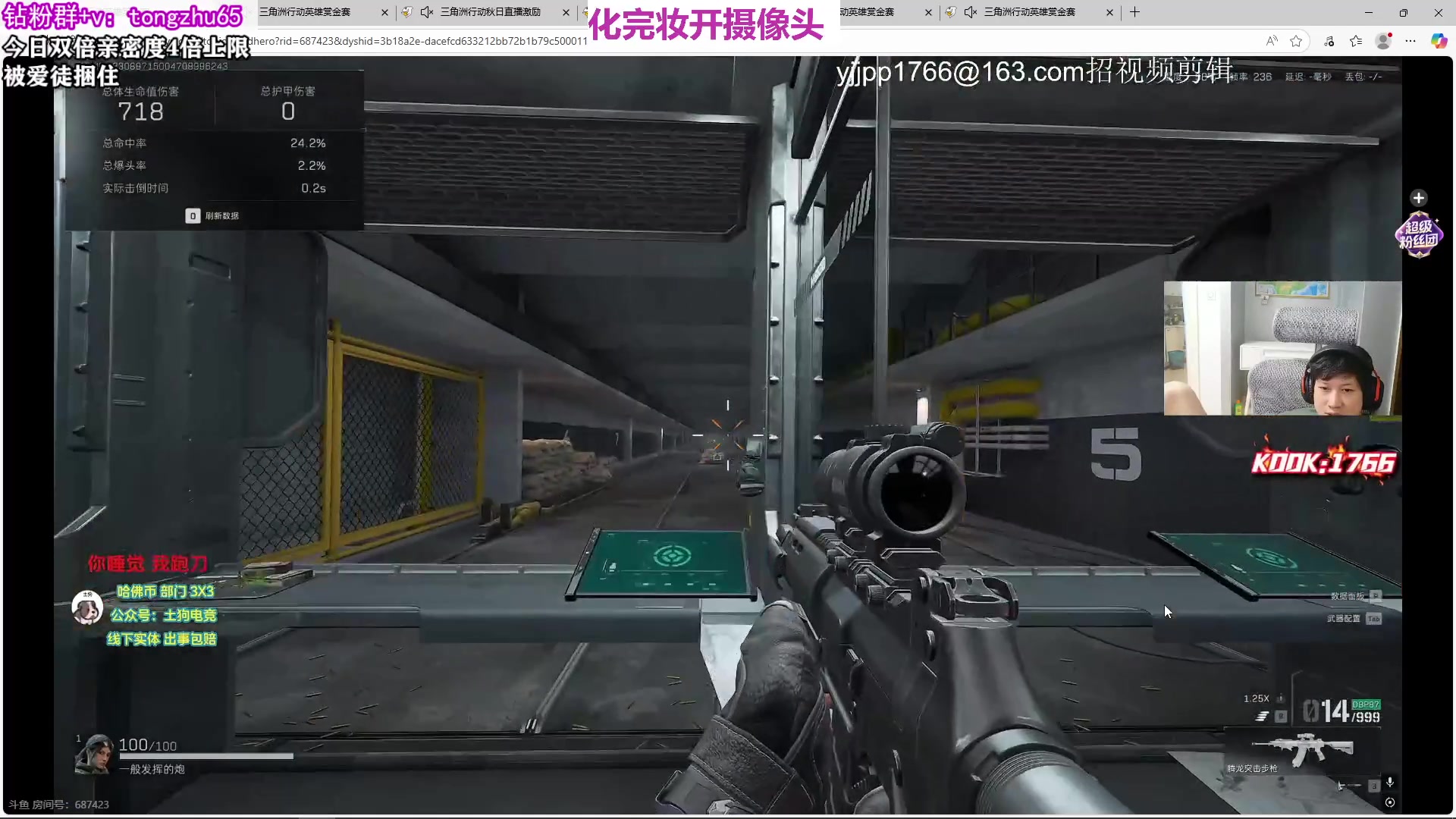1456x819 pixels.
Task: Click the 实际击倒时间 row showing 0.2s
Action: pyautogui.click(x=214, y=188)
